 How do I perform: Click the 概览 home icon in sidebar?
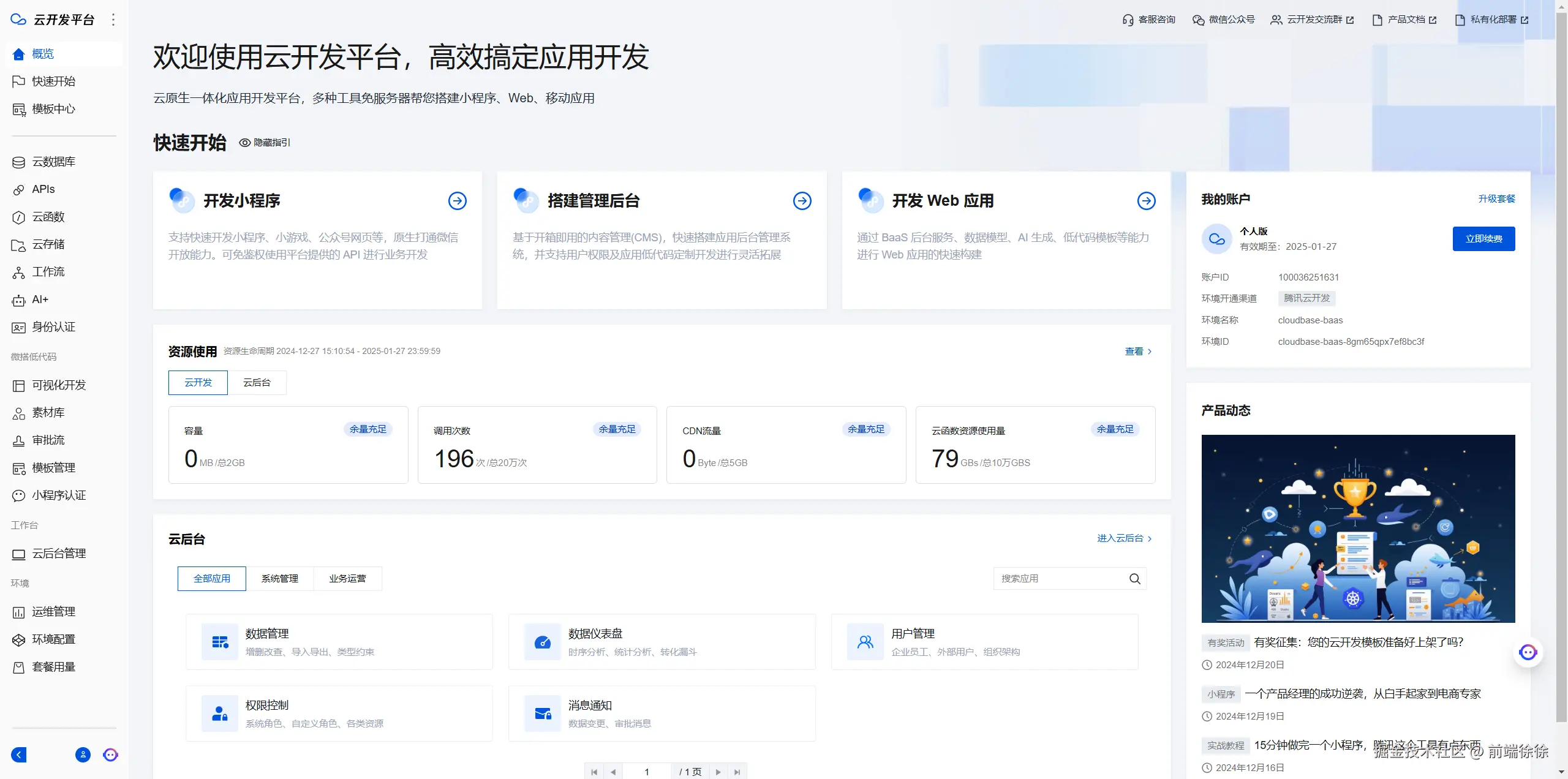coord(18,54)
